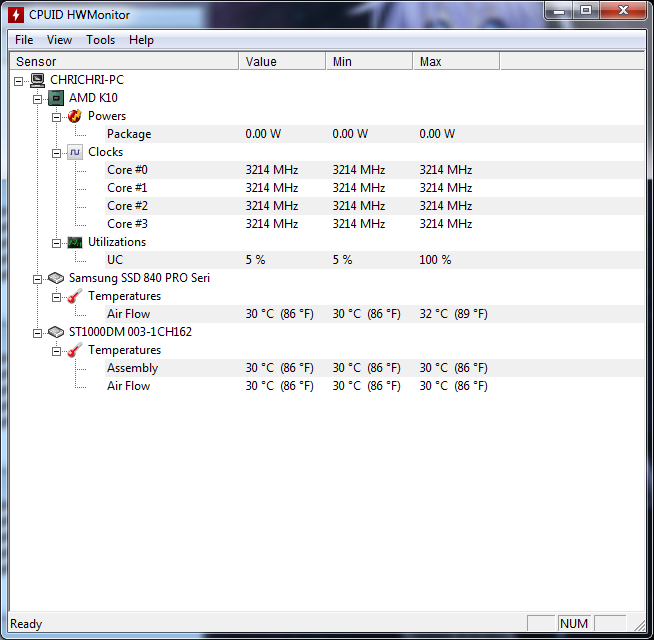Minimize the HWMonitor window

coord(559,10)
